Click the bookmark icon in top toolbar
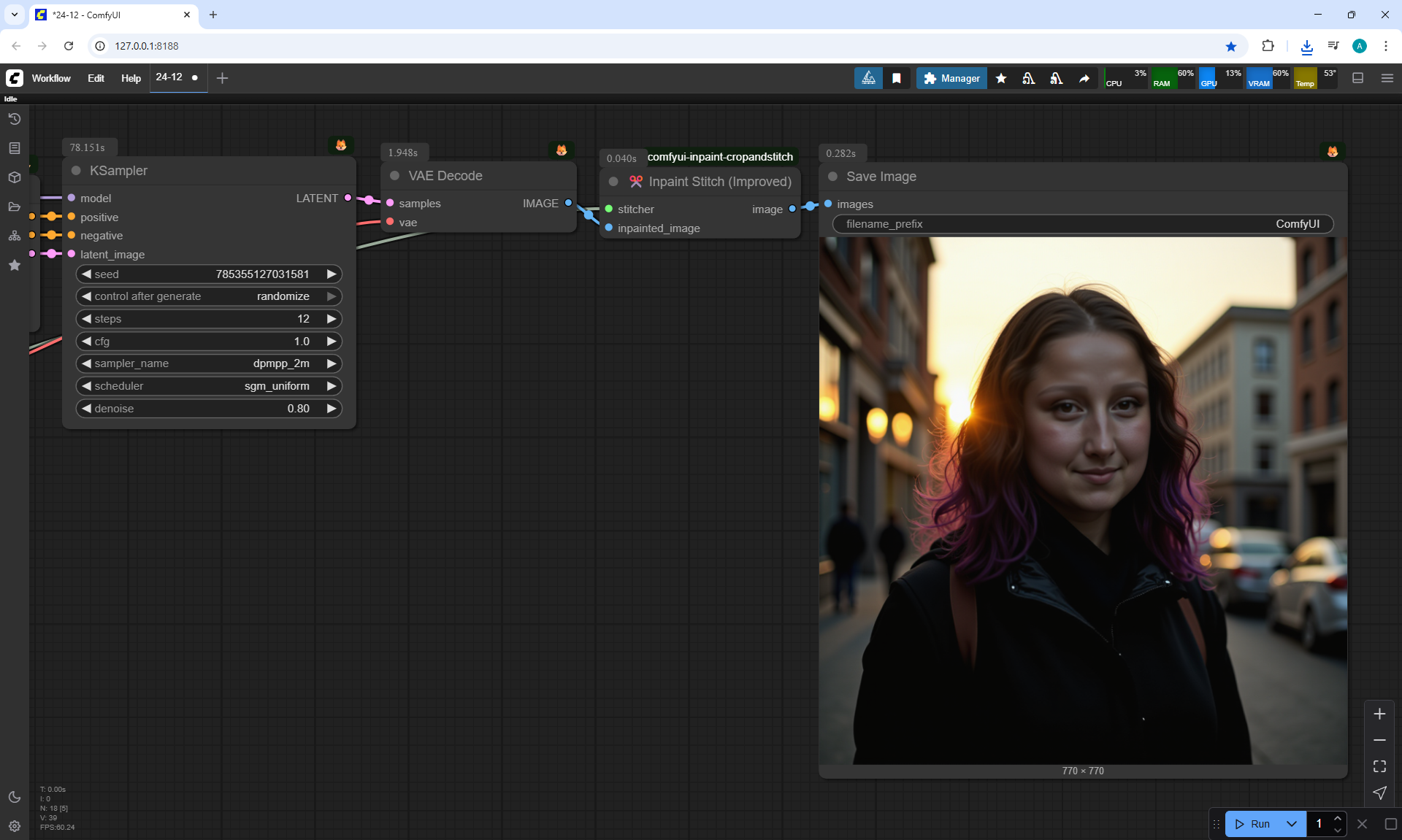The width and height of the screenshot is (1402, 840). coord(897,78)
